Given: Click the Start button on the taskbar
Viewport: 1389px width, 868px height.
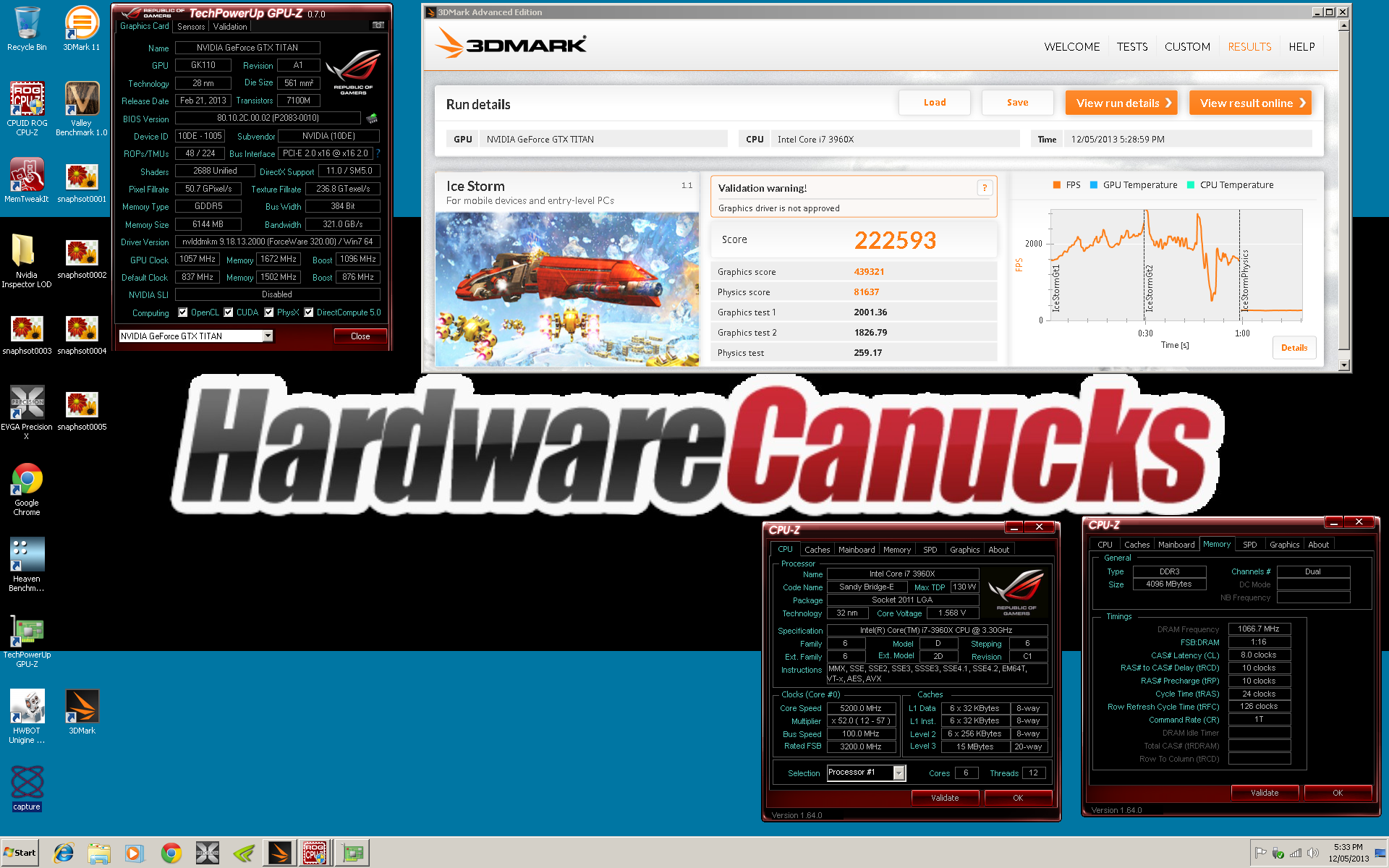Looking at the screenshot, I should click(20, 853).
